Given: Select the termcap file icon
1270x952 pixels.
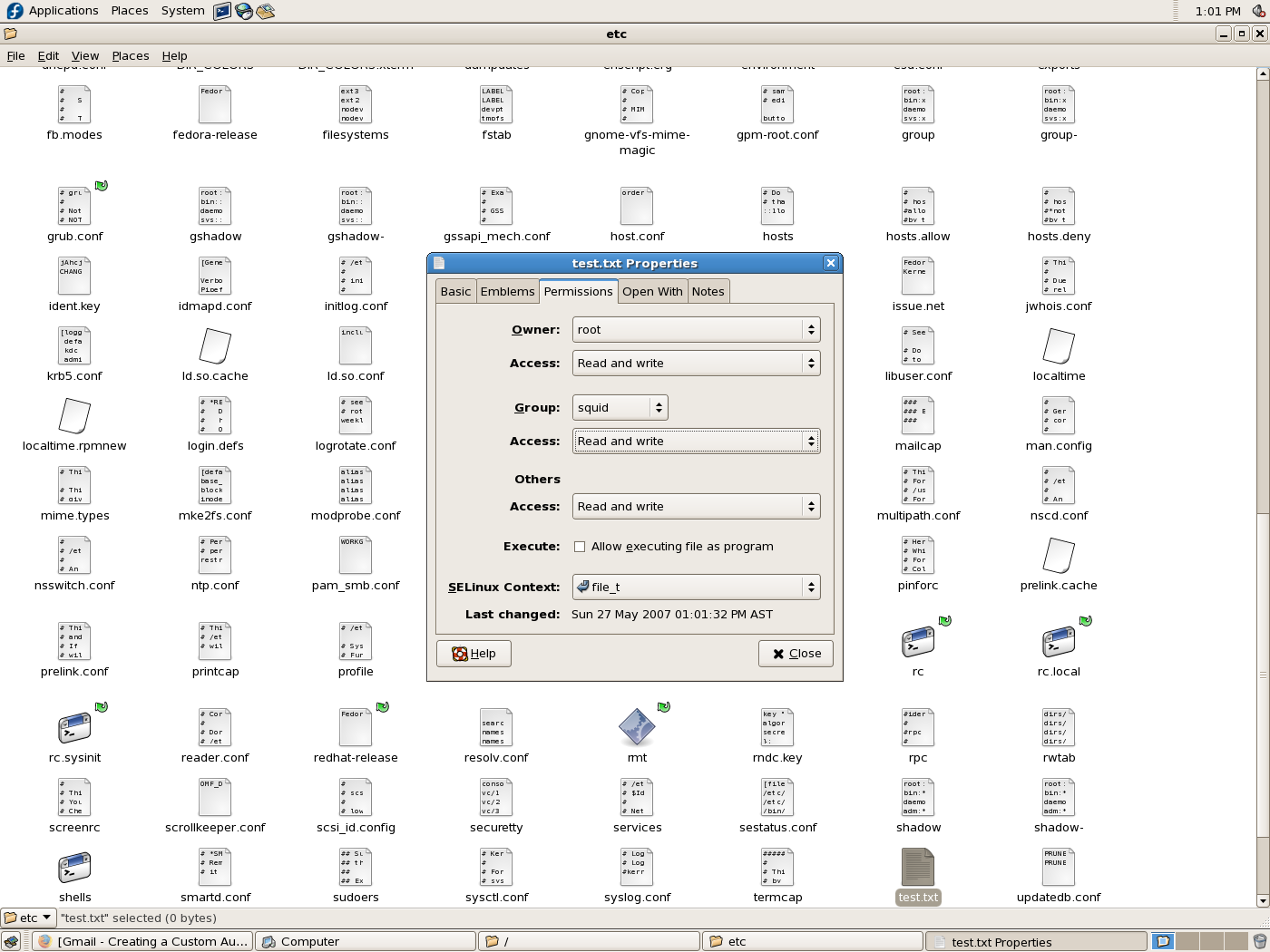Looking at the screenshot, I should 777,868.
